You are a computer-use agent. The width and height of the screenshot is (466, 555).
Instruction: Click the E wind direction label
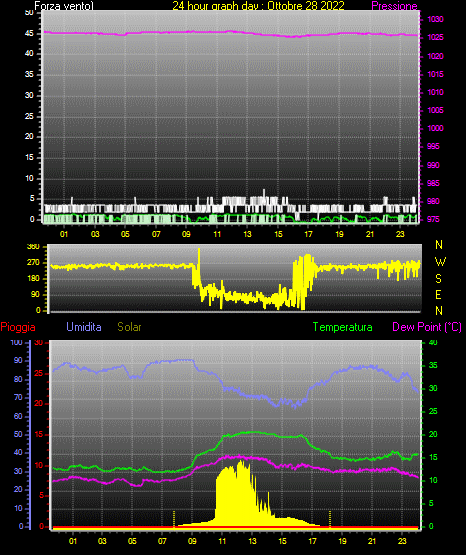(438, 294)
